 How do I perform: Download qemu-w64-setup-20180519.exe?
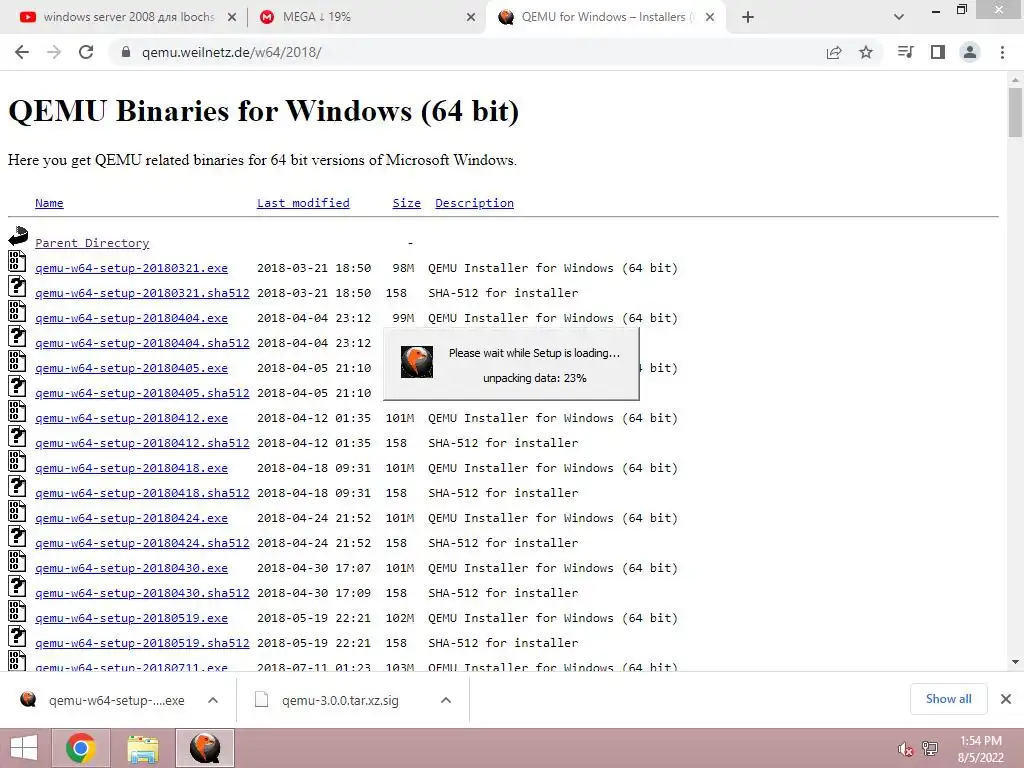(x=131, y=618)
